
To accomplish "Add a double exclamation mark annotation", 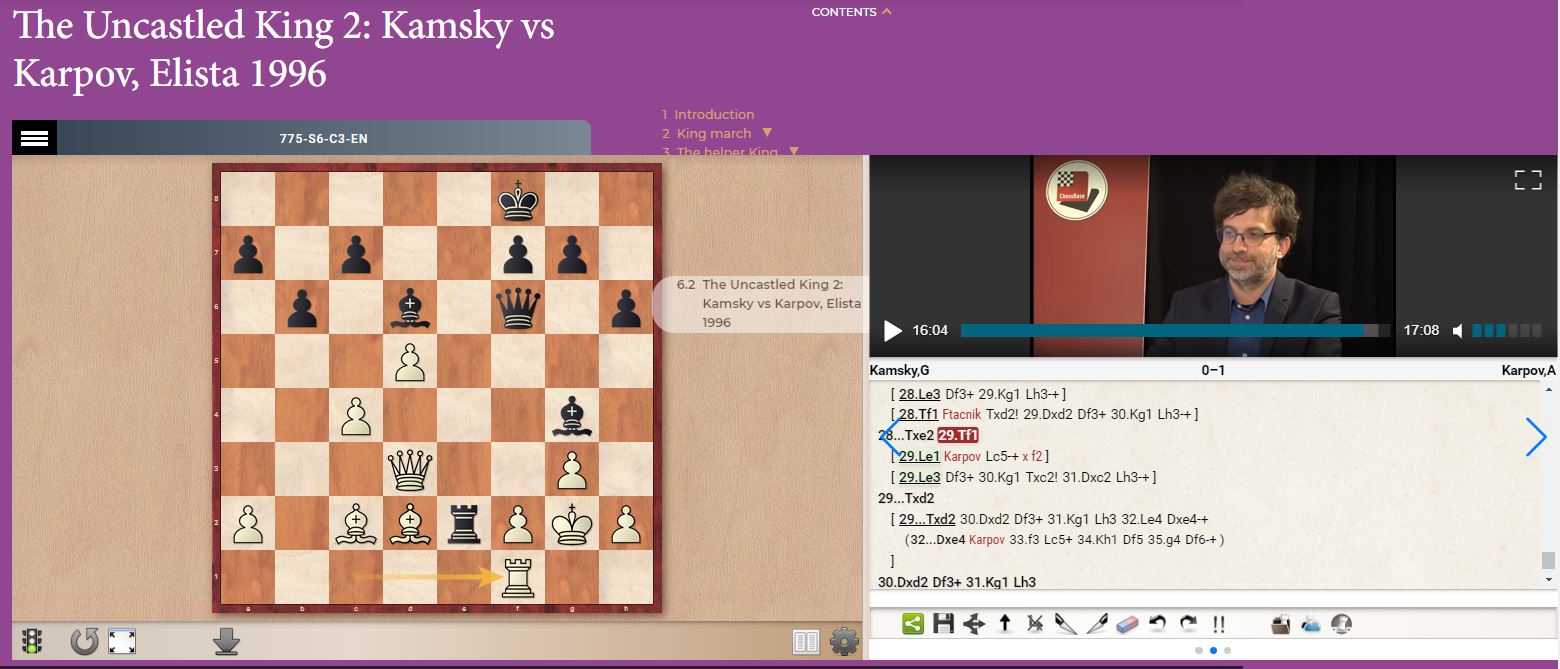I will pyautogui.click(x=1219, y=625).
